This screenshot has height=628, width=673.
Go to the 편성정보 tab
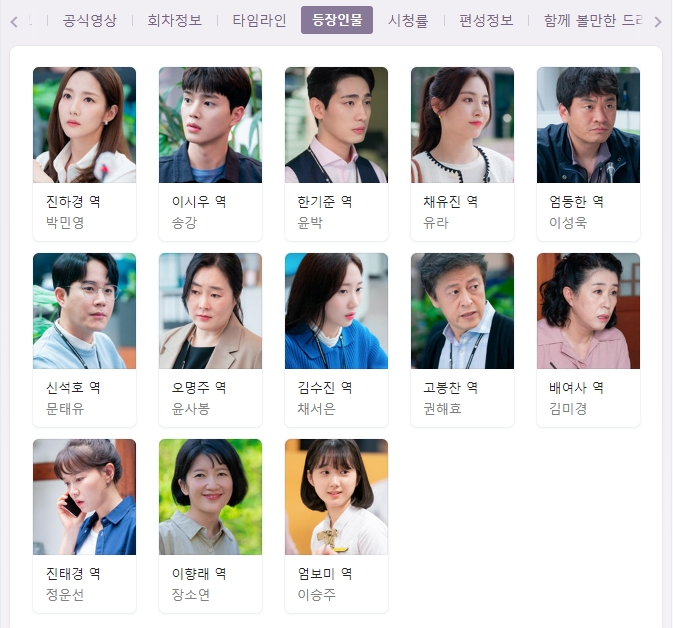pyautogui.click(x=486, y=20)
